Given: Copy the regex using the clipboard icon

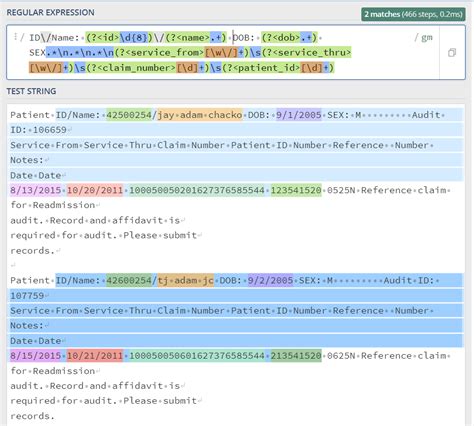Looking at the screenshot, I should pos(452,52).
